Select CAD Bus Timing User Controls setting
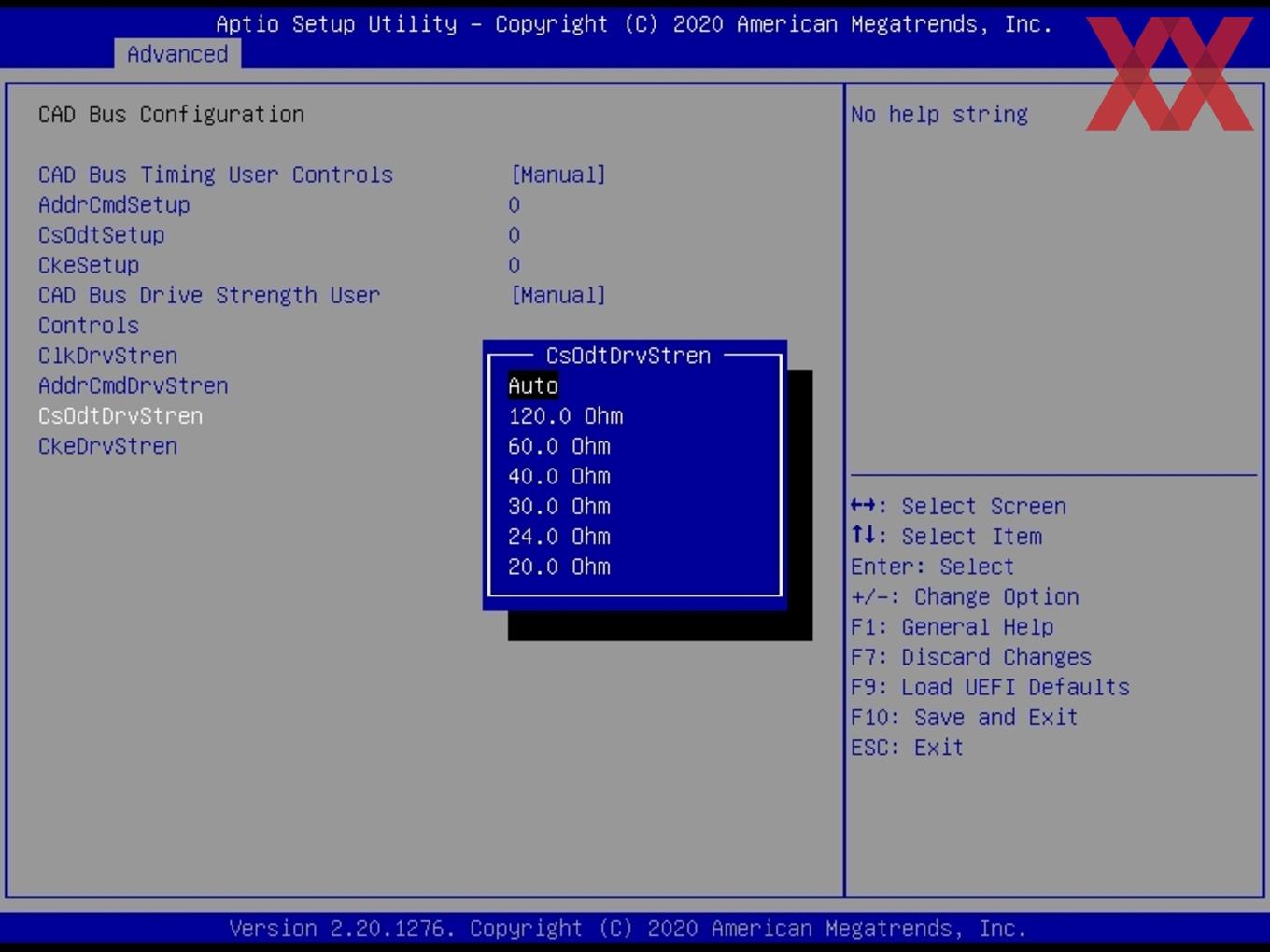This screenshot has height=952, width=1270. (x=216, y=175)
